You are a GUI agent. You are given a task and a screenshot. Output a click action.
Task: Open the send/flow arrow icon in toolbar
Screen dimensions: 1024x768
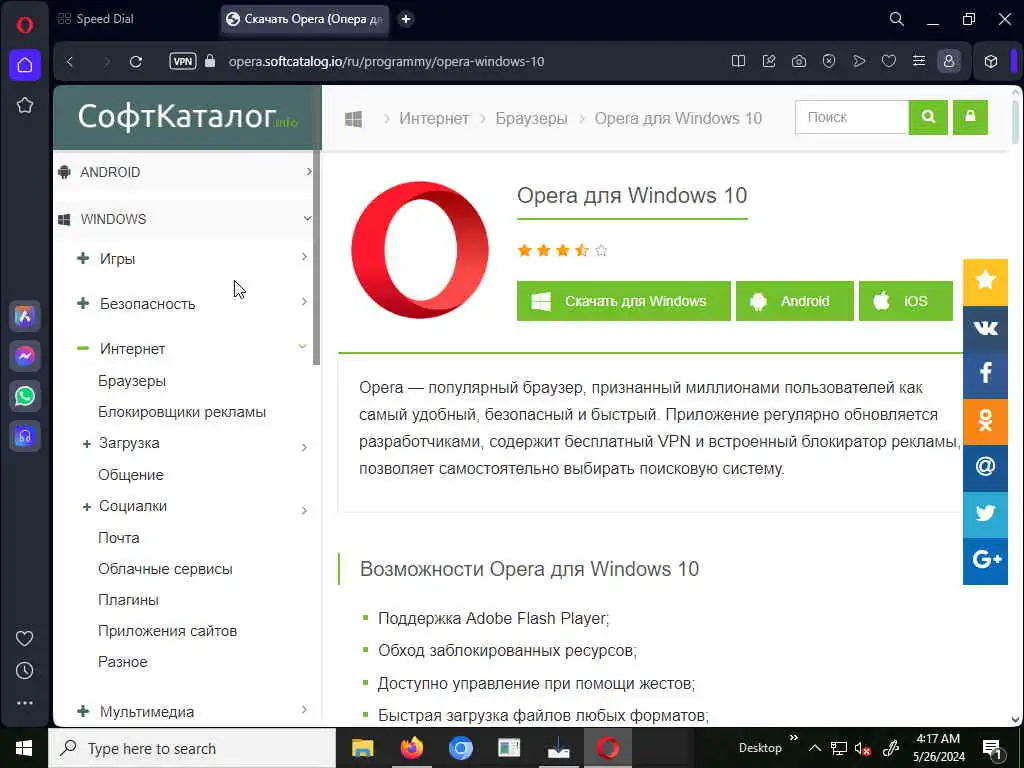pyautogui.click(x=859, y=61)
